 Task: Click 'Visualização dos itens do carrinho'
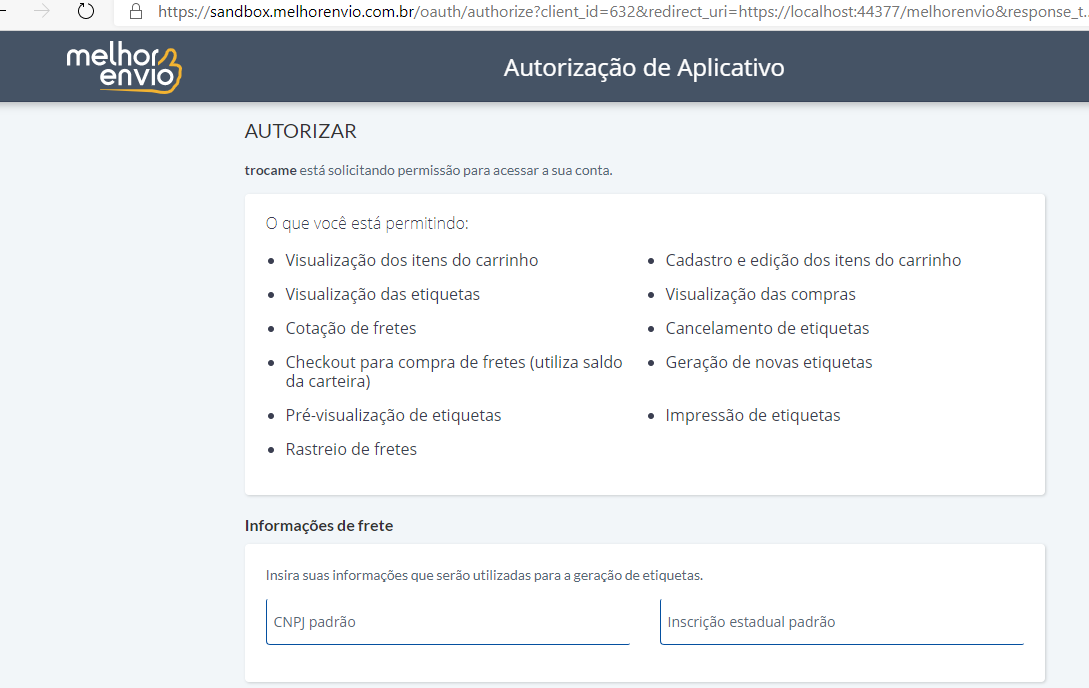(x=412, y=260)
